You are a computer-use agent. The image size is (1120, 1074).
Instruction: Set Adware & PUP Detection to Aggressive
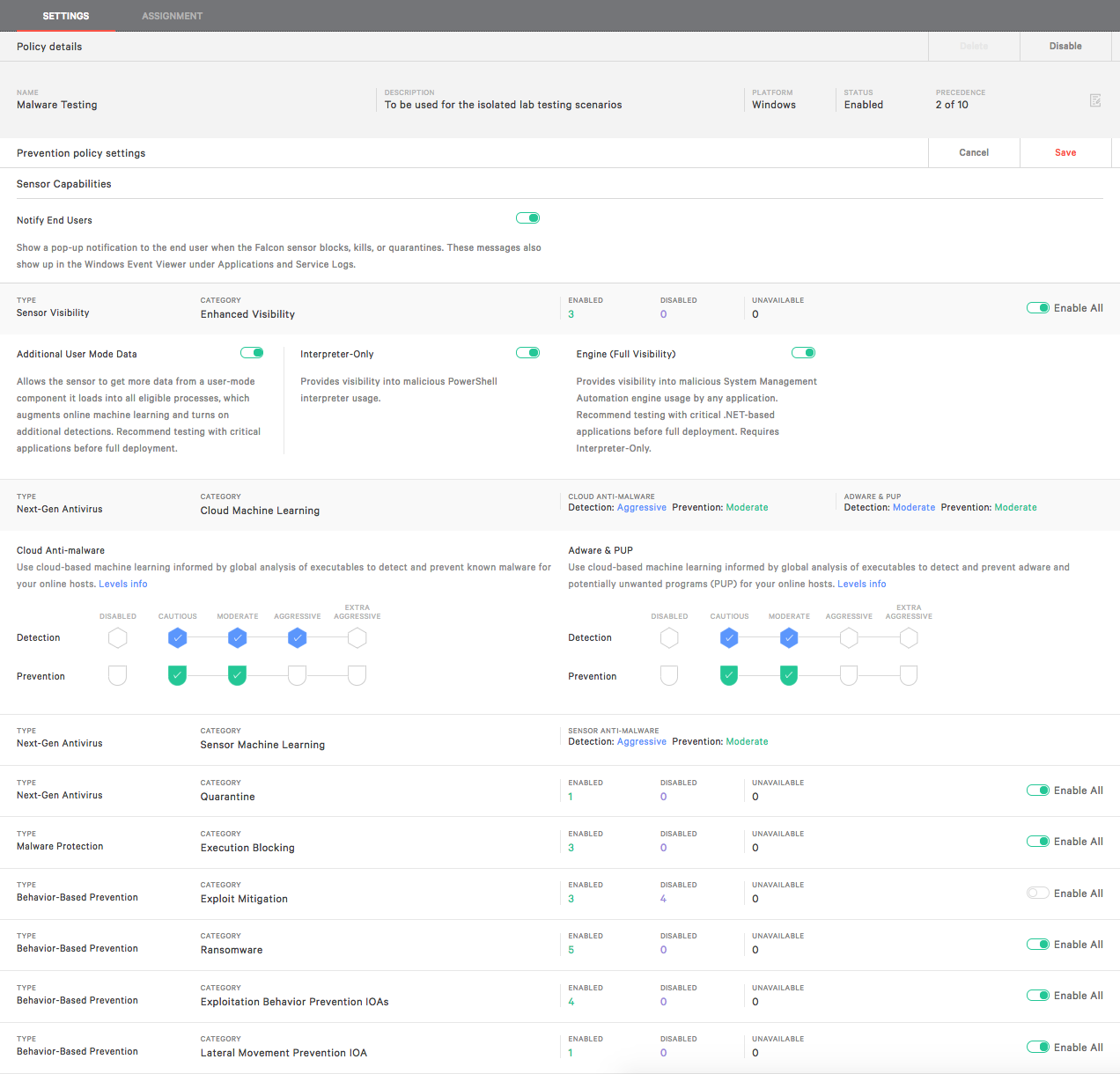[x=849, y=637]
